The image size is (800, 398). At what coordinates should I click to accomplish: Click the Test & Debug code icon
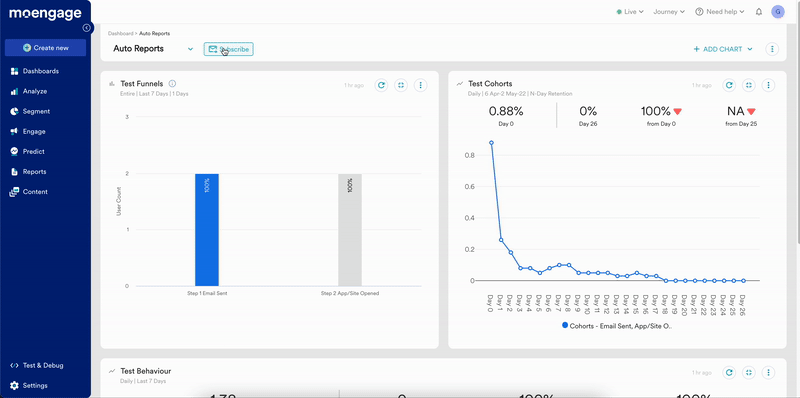point(14,365)
